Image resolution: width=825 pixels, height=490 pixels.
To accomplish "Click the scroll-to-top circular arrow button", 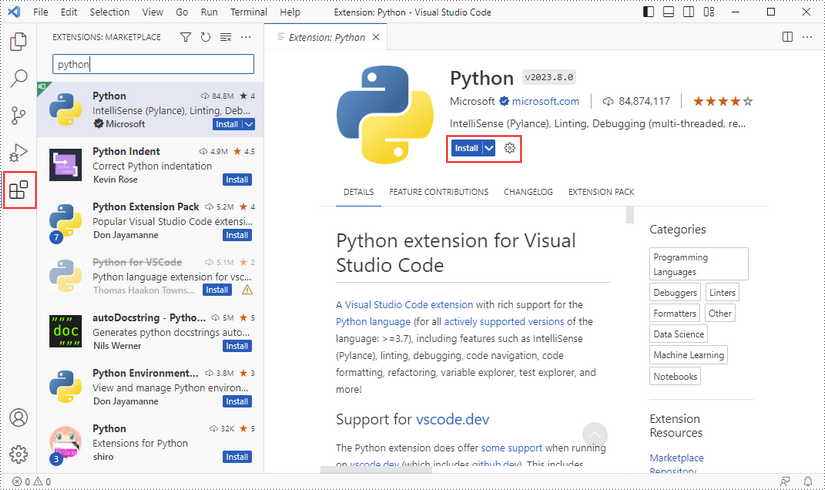I will click(x=595, y=435).
